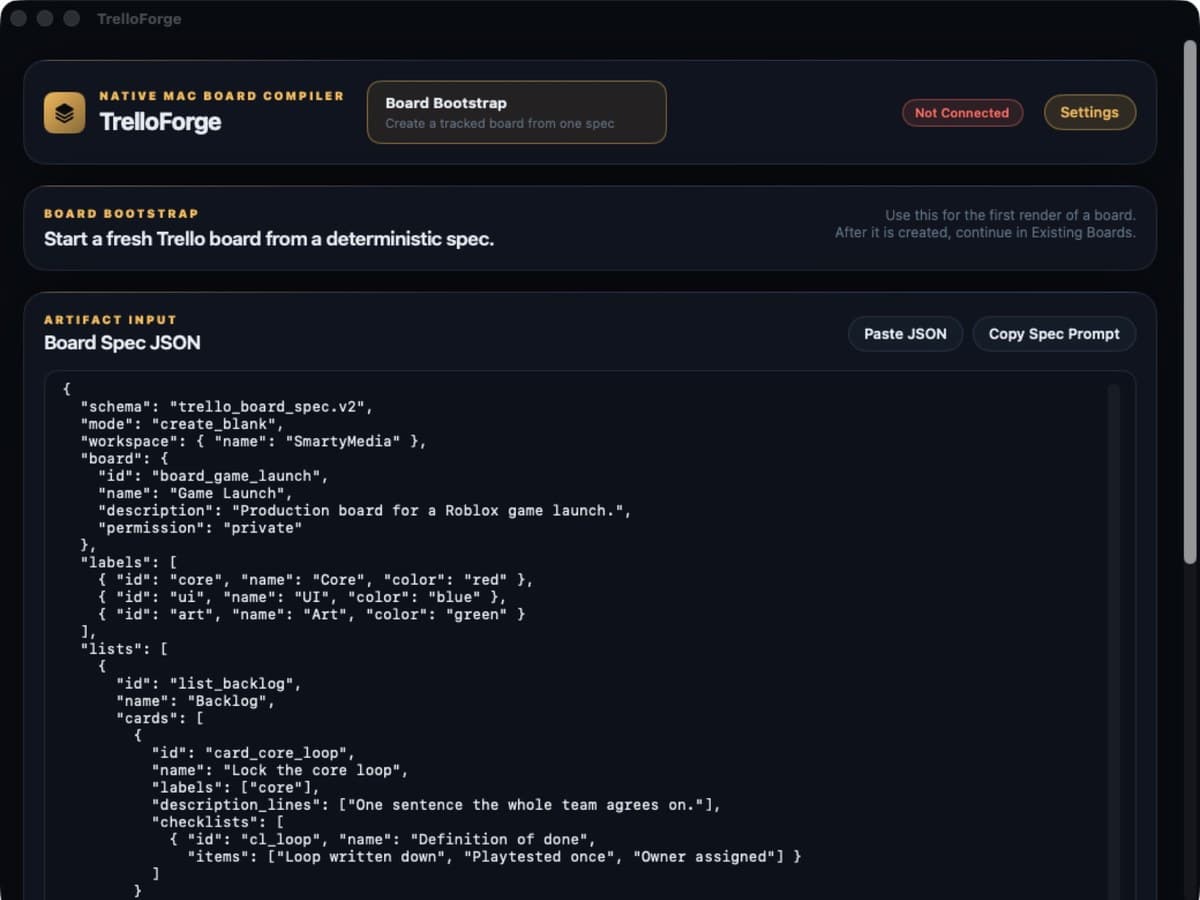Screen dimensions: 1200x900
Task: Click the red close window button
Action: 19,19
